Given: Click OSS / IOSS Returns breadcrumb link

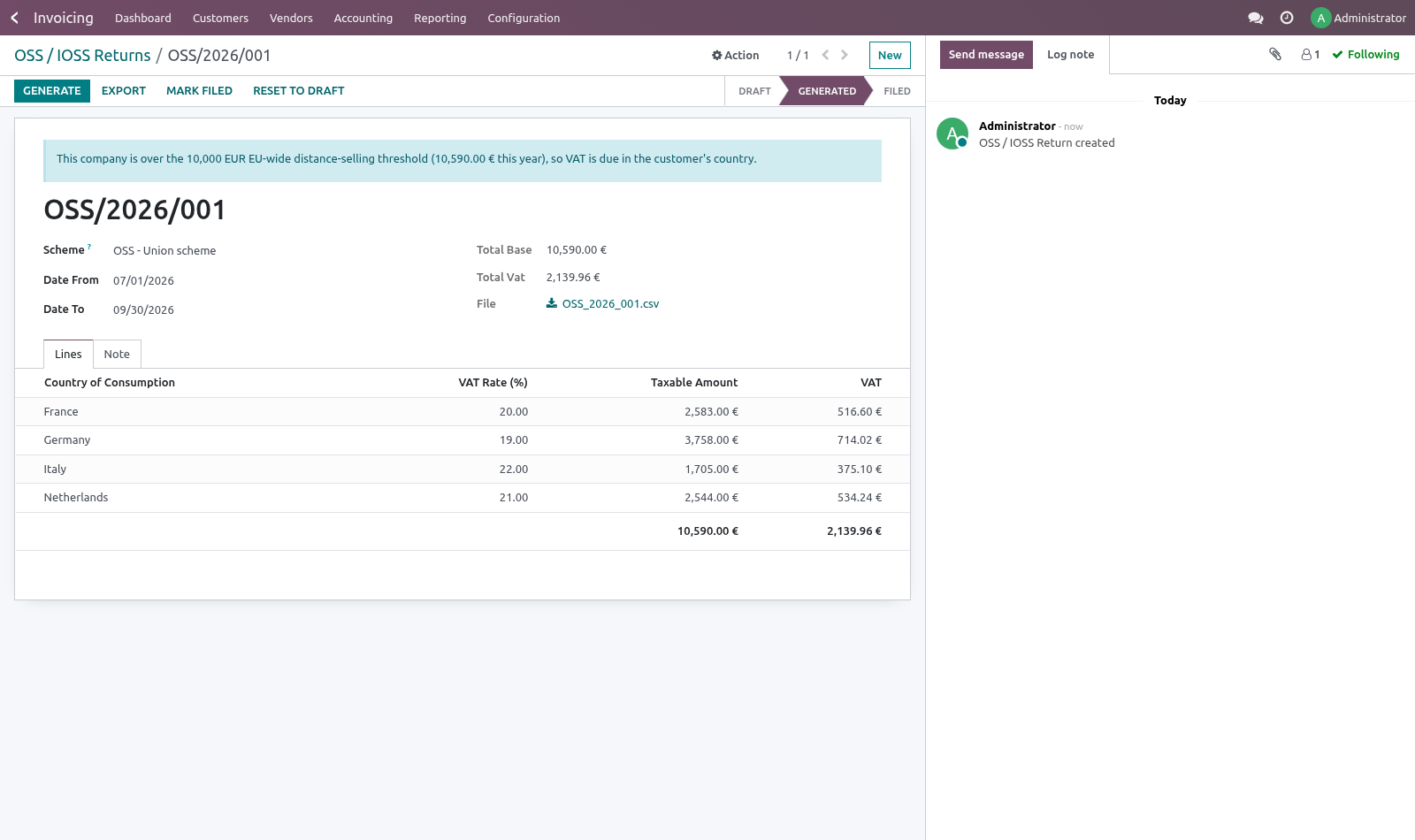Looking at the screenshot, I should pyautogui.click(x=82, y=56).
